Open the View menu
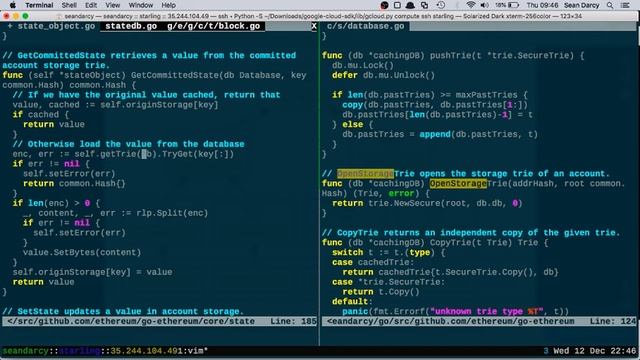 [113, 5]
